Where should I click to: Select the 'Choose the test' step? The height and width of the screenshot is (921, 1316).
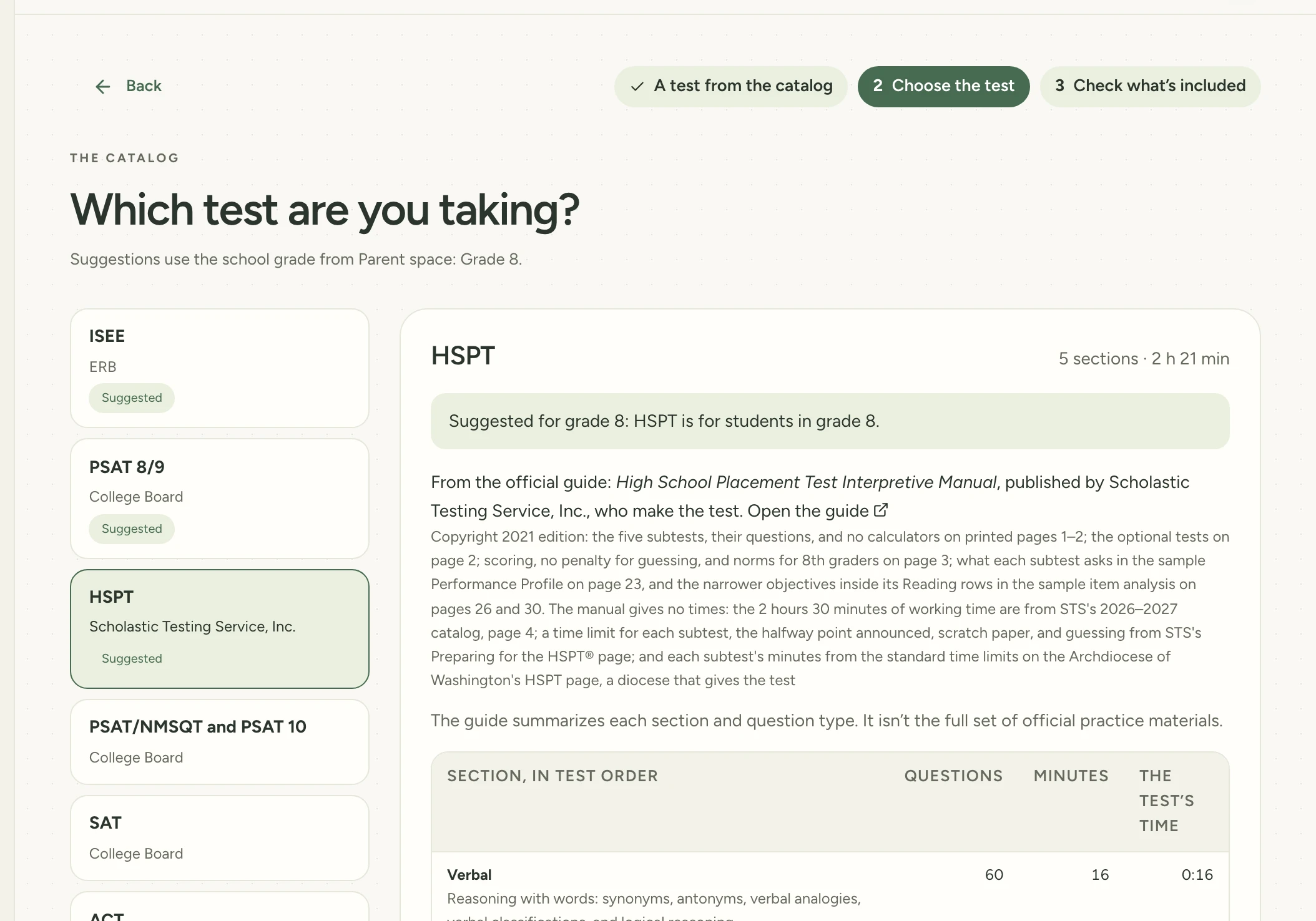point(943,87)
